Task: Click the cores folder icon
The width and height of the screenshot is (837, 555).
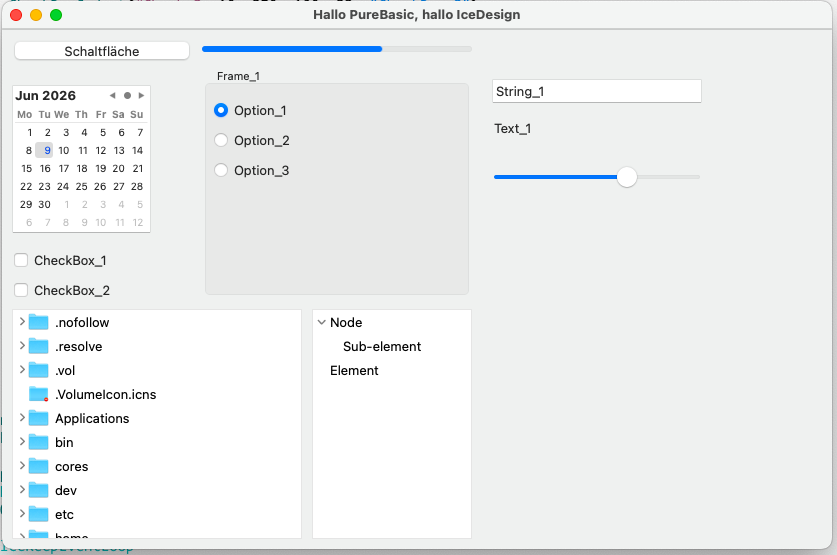Action: 38,466
